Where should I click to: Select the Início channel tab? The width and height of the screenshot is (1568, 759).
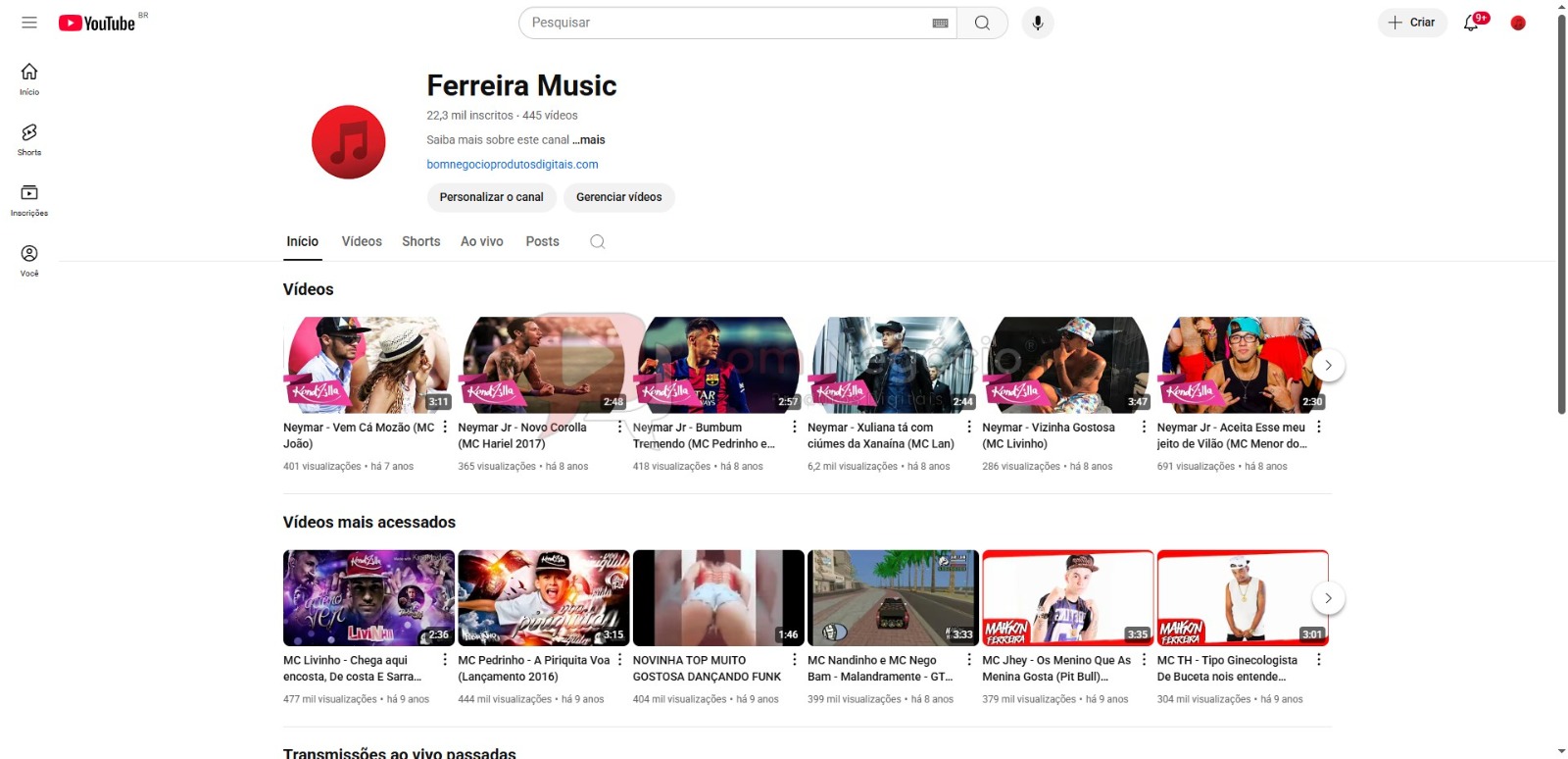point(303,241)
